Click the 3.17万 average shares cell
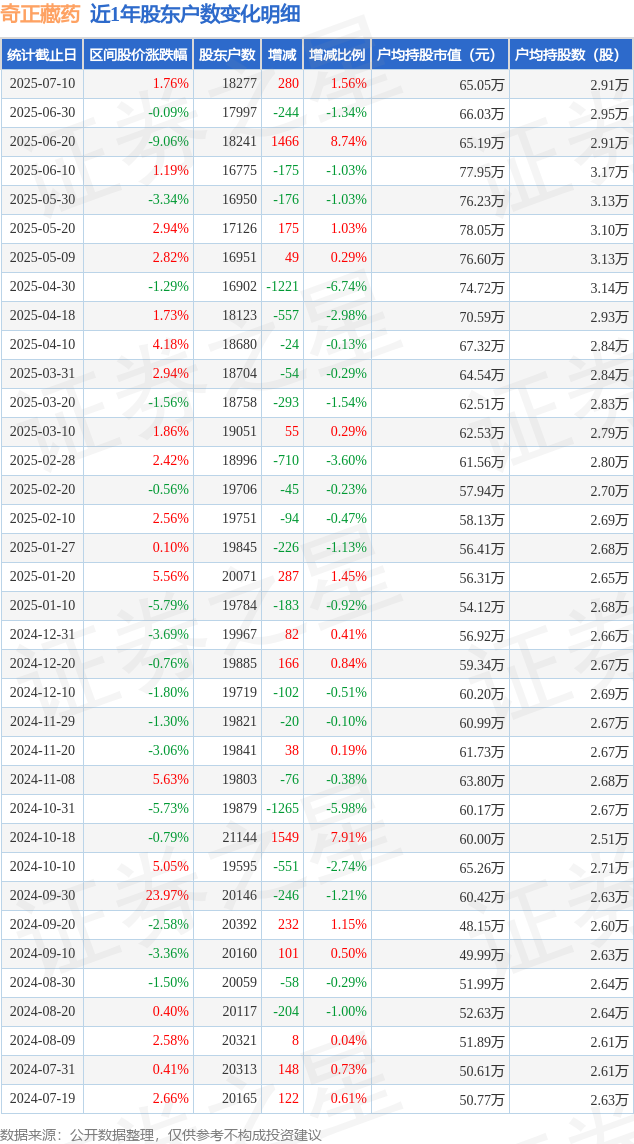This screenshot has height=1144, width=634. [571, 171]
